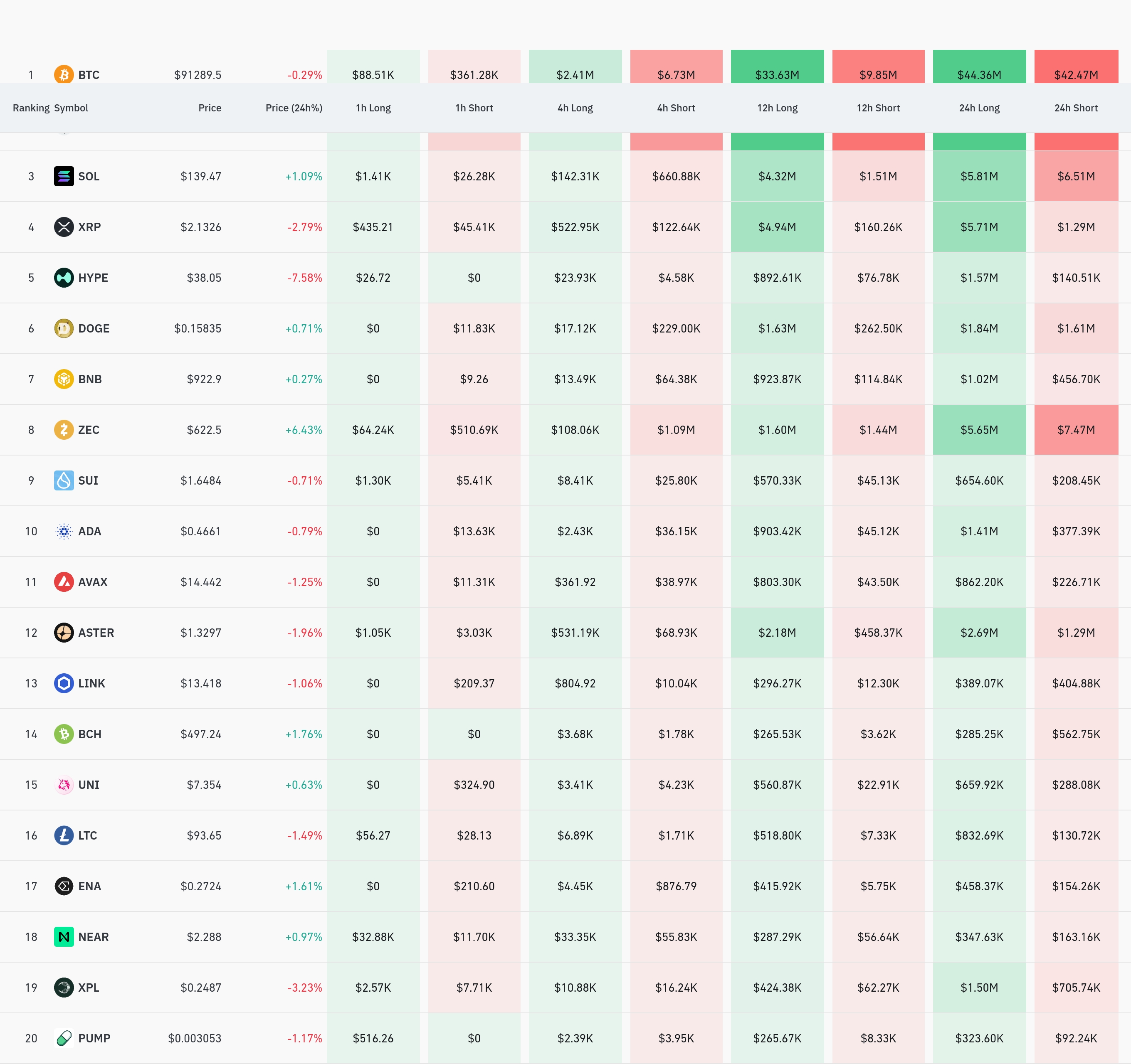Click XRP 12h Long $4.94M cell
The image size is (1131, 1064).
tap(777, 227)
